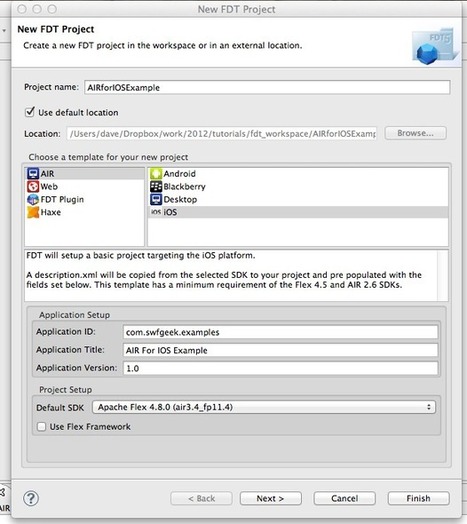467x524 pixels.
Task: Click the Finish button
Action: pos(418,498)
